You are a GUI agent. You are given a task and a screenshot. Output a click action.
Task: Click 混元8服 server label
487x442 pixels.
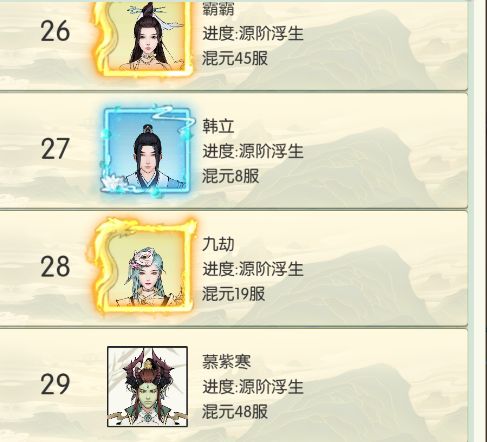tap(231, 176)
